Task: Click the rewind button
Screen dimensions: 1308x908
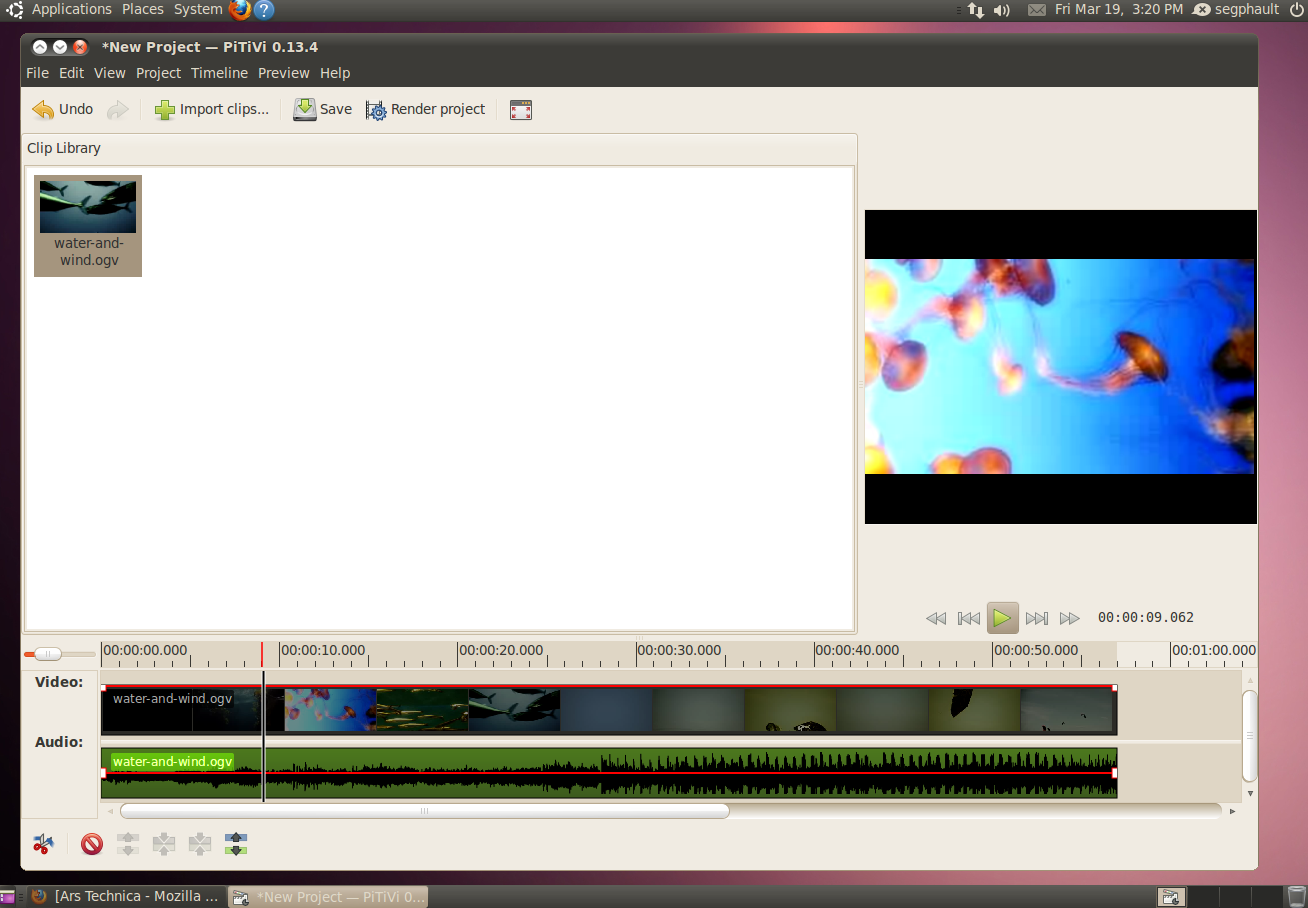Action: (x=936, y=618)
